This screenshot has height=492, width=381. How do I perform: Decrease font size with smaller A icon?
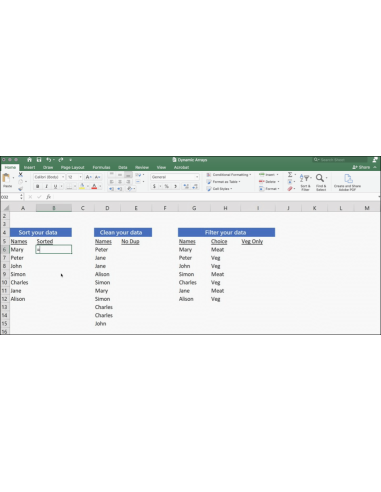[x=97, y=177]
